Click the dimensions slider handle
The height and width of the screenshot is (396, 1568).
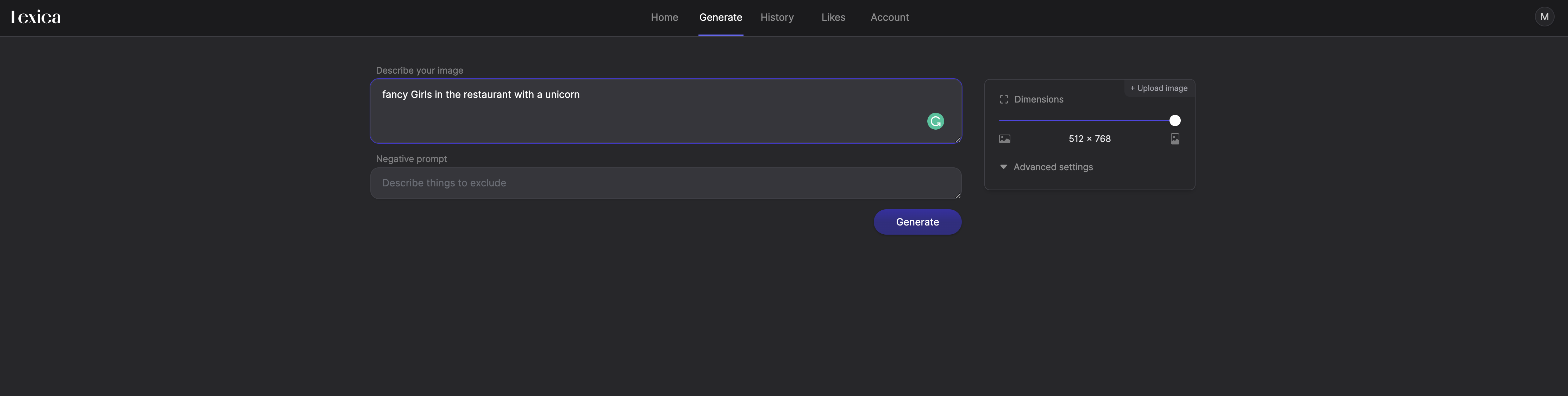(x=1175, y=120)
